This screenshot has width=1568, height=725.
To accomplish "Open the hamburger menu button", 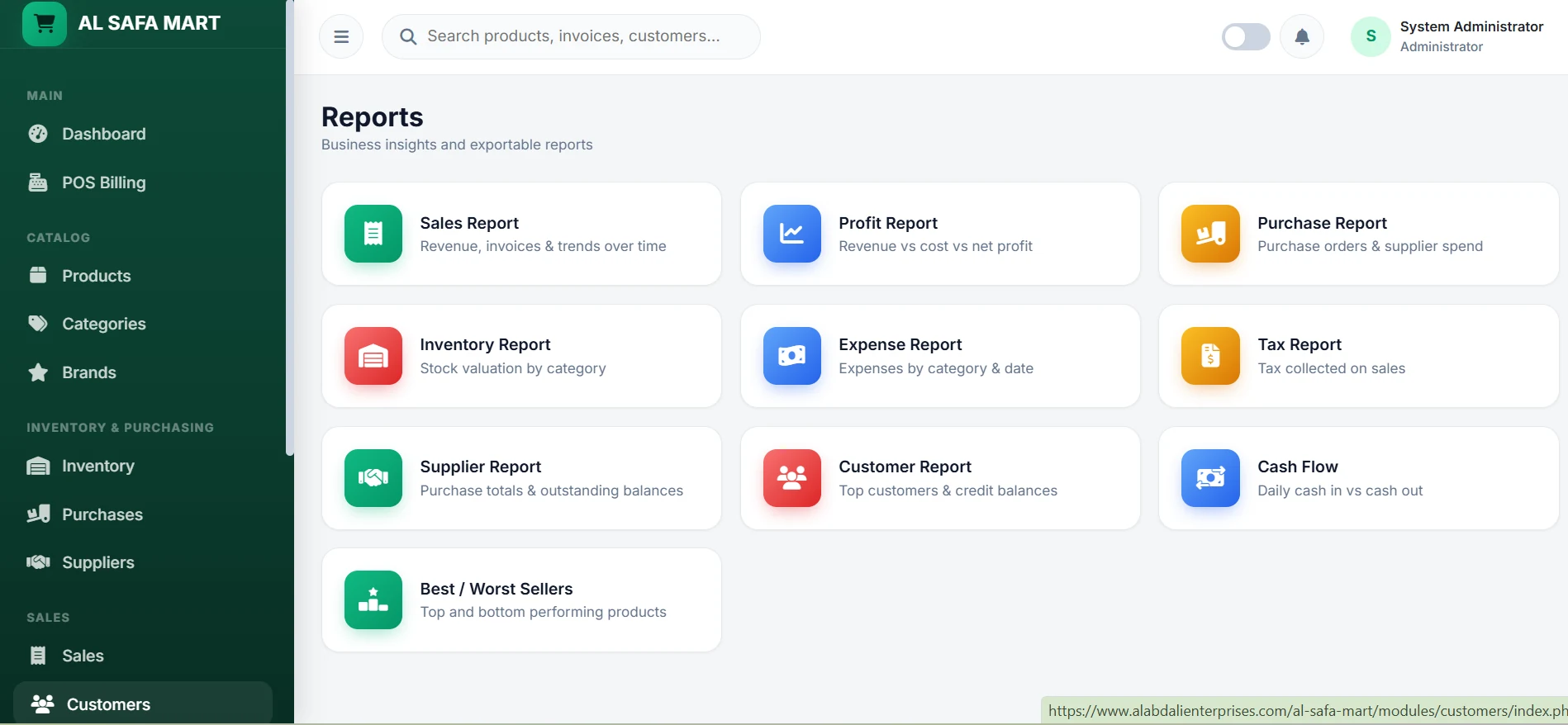I will 341,36.
